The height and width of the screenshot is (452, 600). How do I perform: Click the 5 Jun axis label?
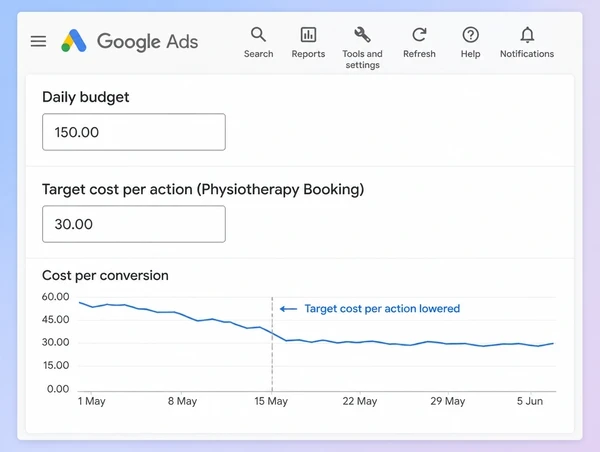(530, 401)
